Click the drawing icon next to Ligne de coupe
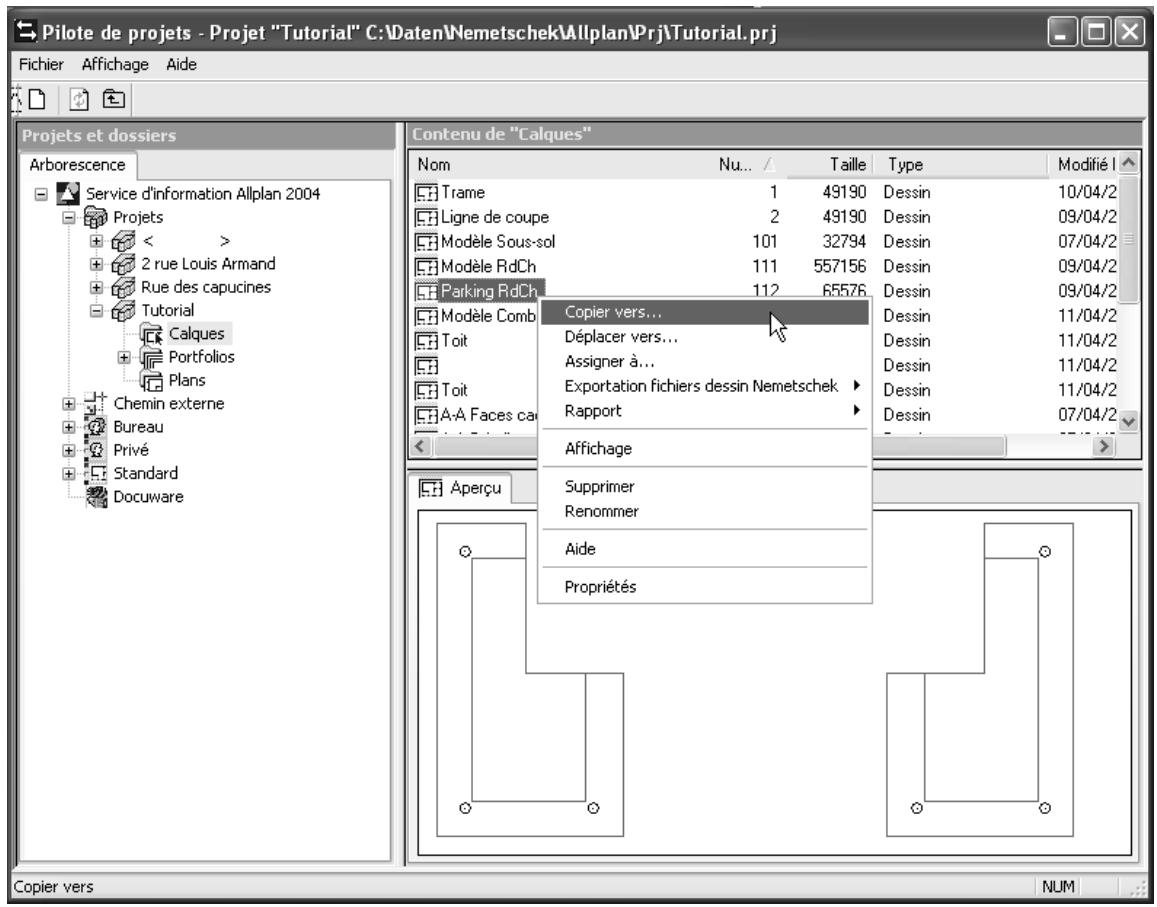The width and height of the screenshot is (1157, 907). pyautogui.click(x=426, y=218)
